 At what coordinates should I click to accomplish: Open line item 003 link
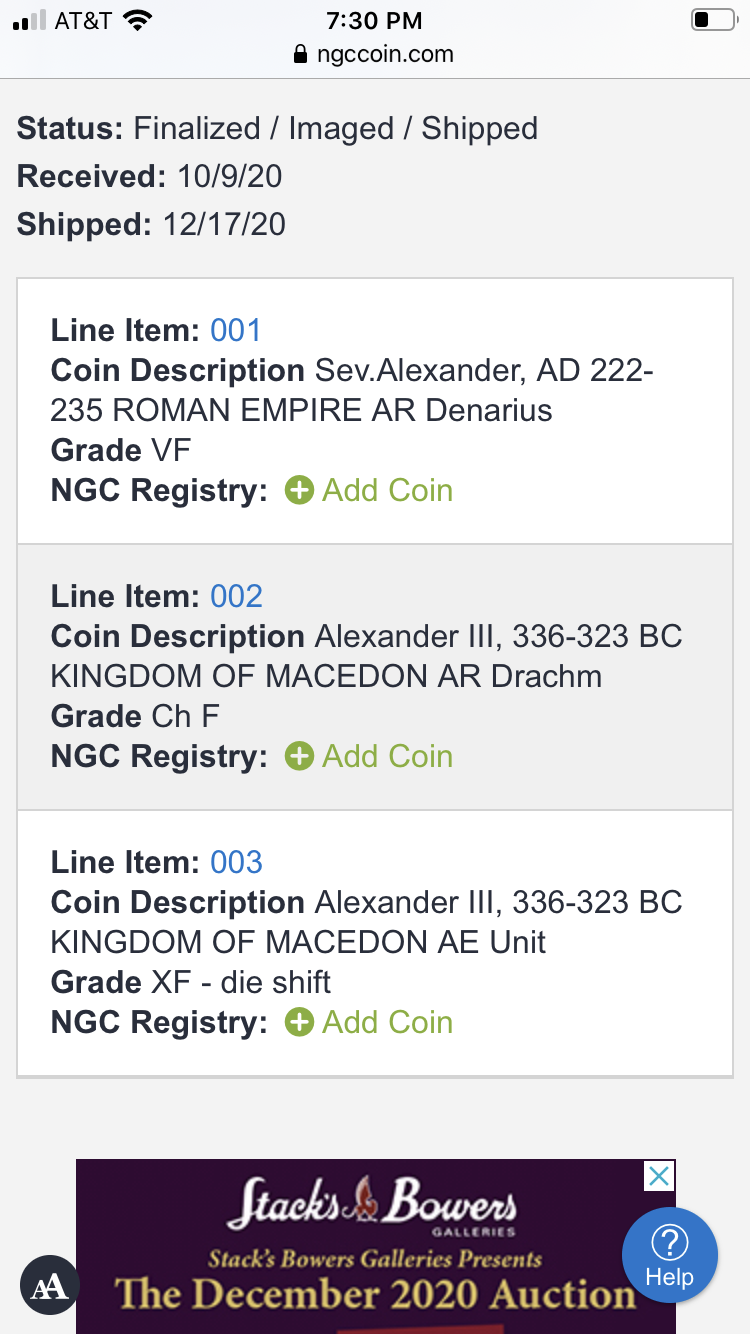click(236, 862)
